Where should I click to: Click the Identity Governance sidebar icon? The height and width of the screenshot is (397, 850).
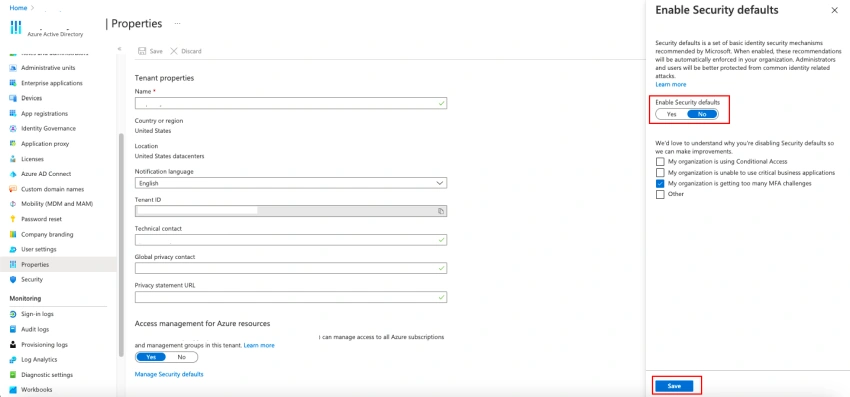pyautogui.click(x=13, y=129)
